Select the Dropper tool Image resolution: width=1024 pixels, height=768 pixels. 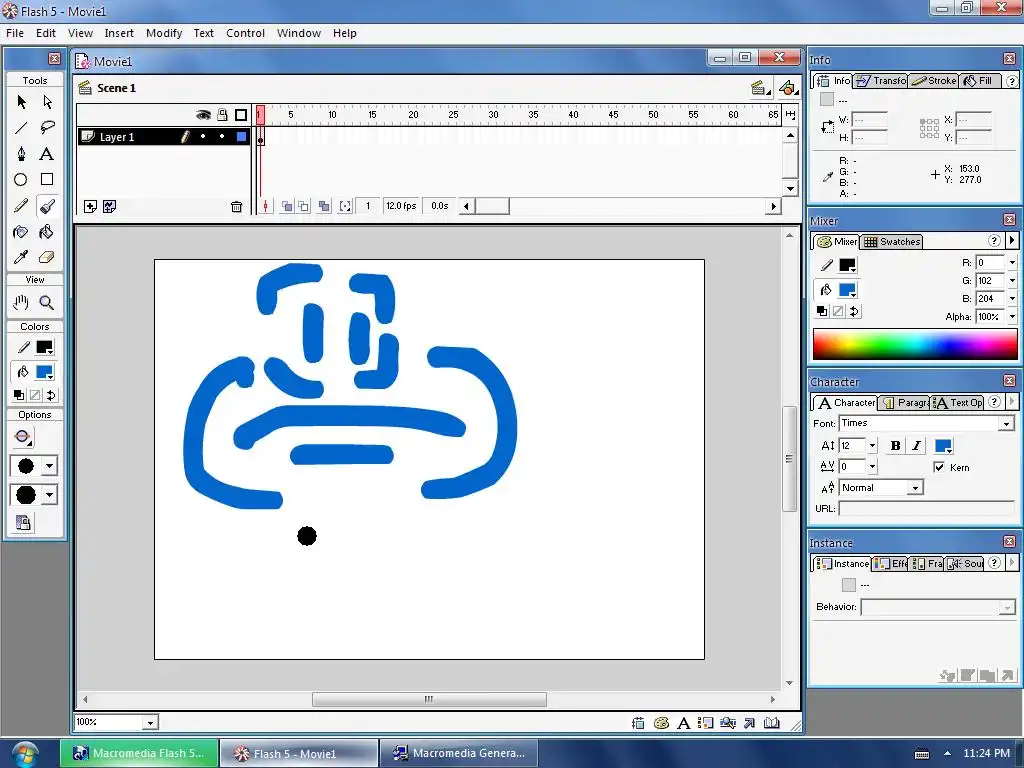coord(21,257)
